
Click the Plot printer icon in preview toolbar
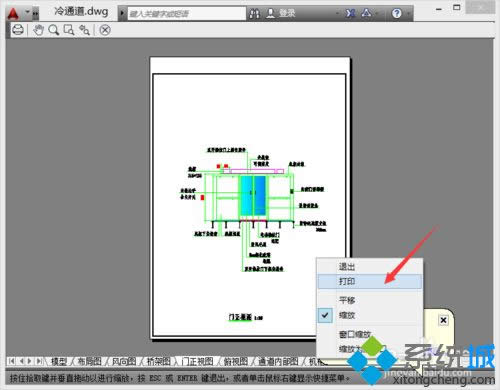[18, 30]
